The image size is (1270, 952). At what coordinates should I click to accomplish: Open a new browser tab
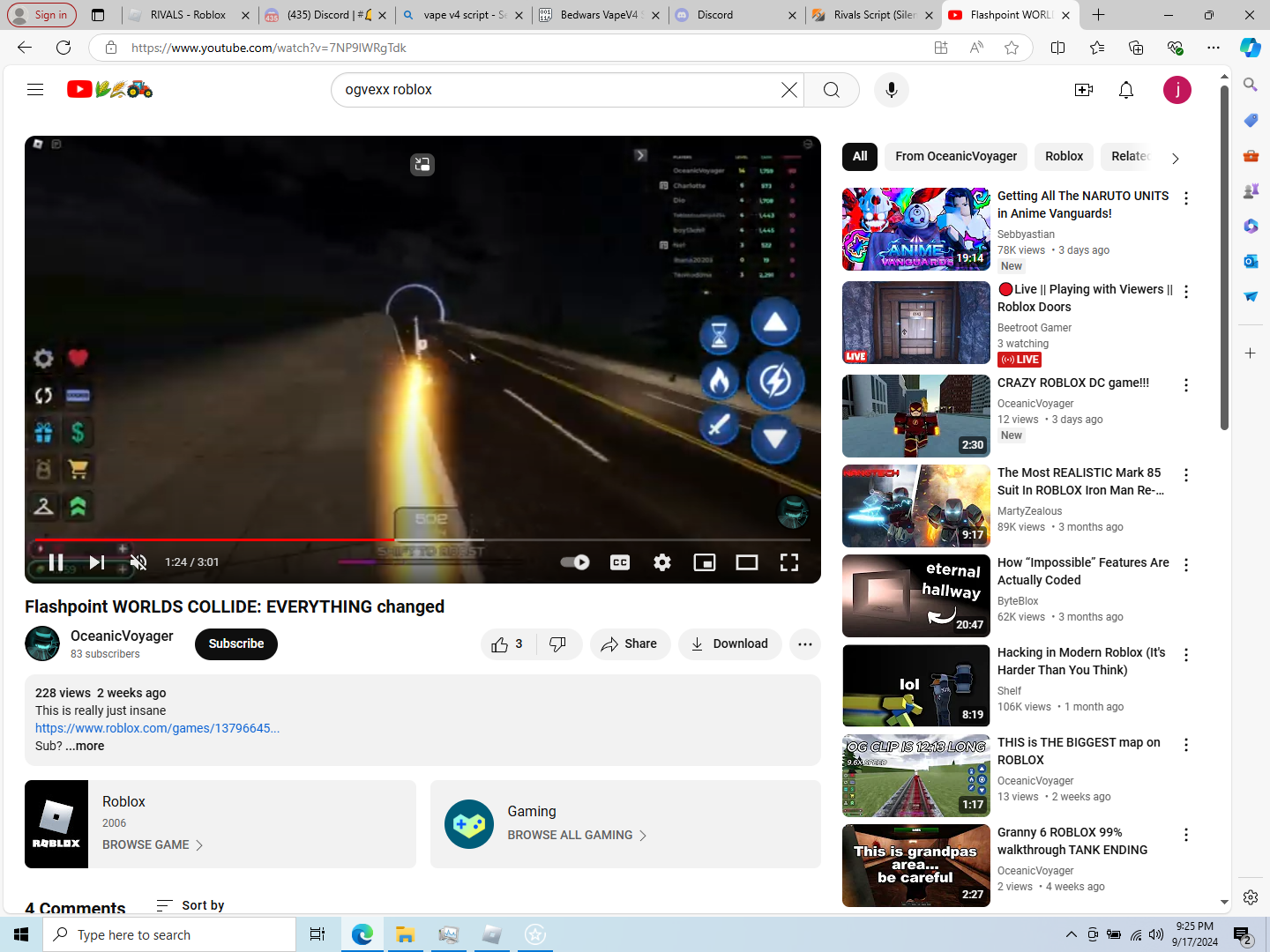pos(1098,15)
